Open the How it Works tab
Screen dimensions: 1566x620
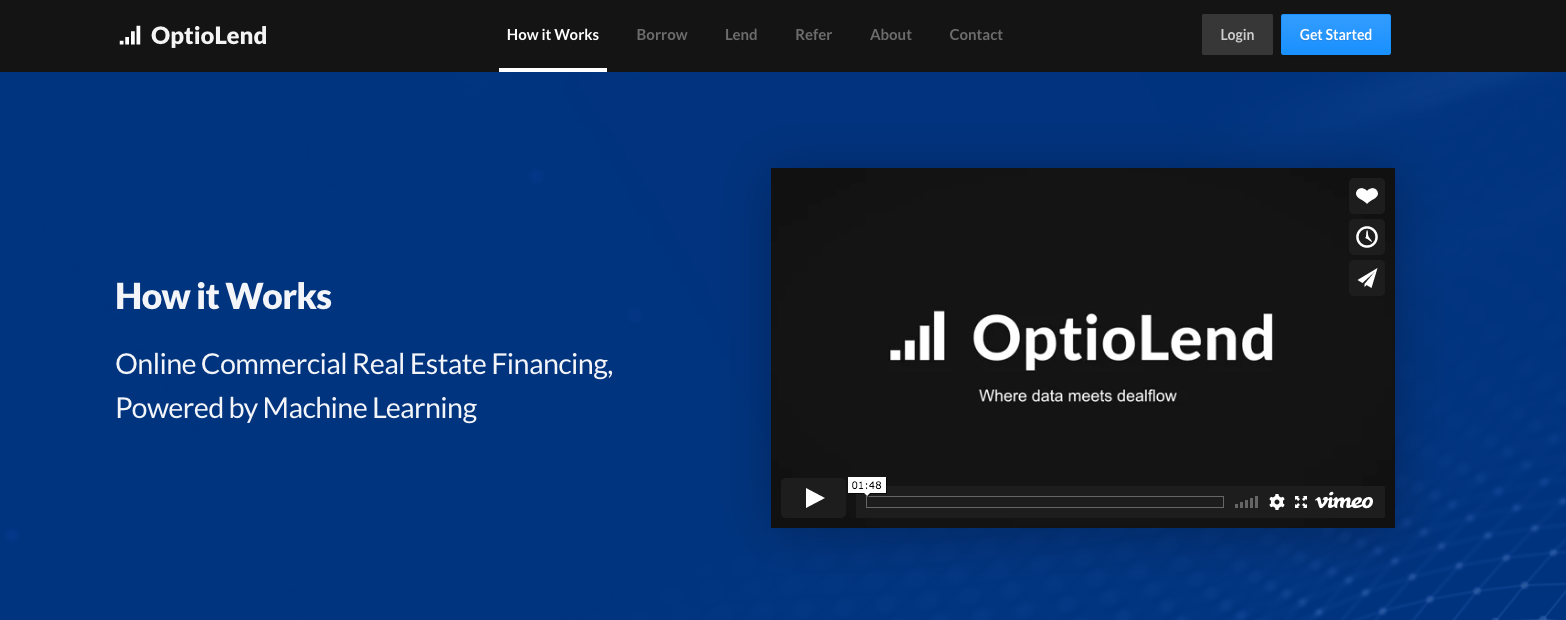click(553, 35)
